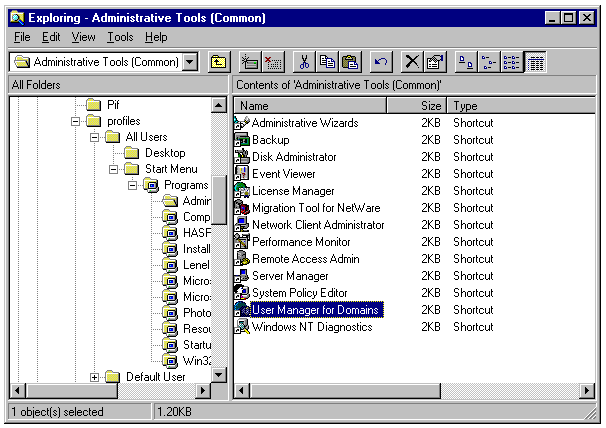Switch to Large Icons view

(x=466, y=62)
